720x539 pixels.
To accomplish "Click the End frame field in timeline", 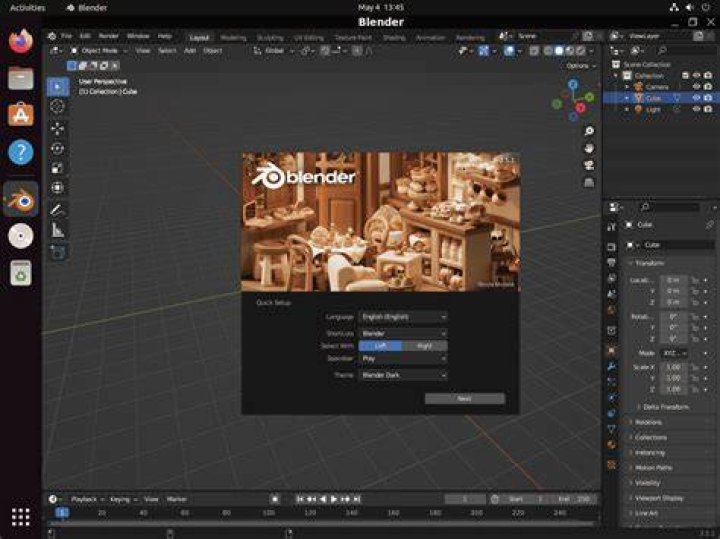I will 574,499.
